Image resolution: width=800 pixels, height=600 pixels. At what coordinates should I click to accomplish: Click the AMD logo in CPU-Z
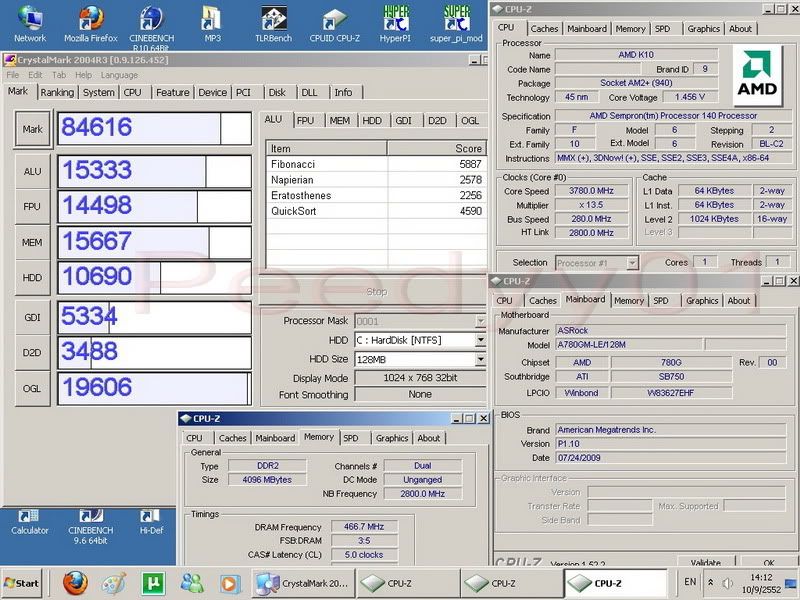tap(757, 75)
